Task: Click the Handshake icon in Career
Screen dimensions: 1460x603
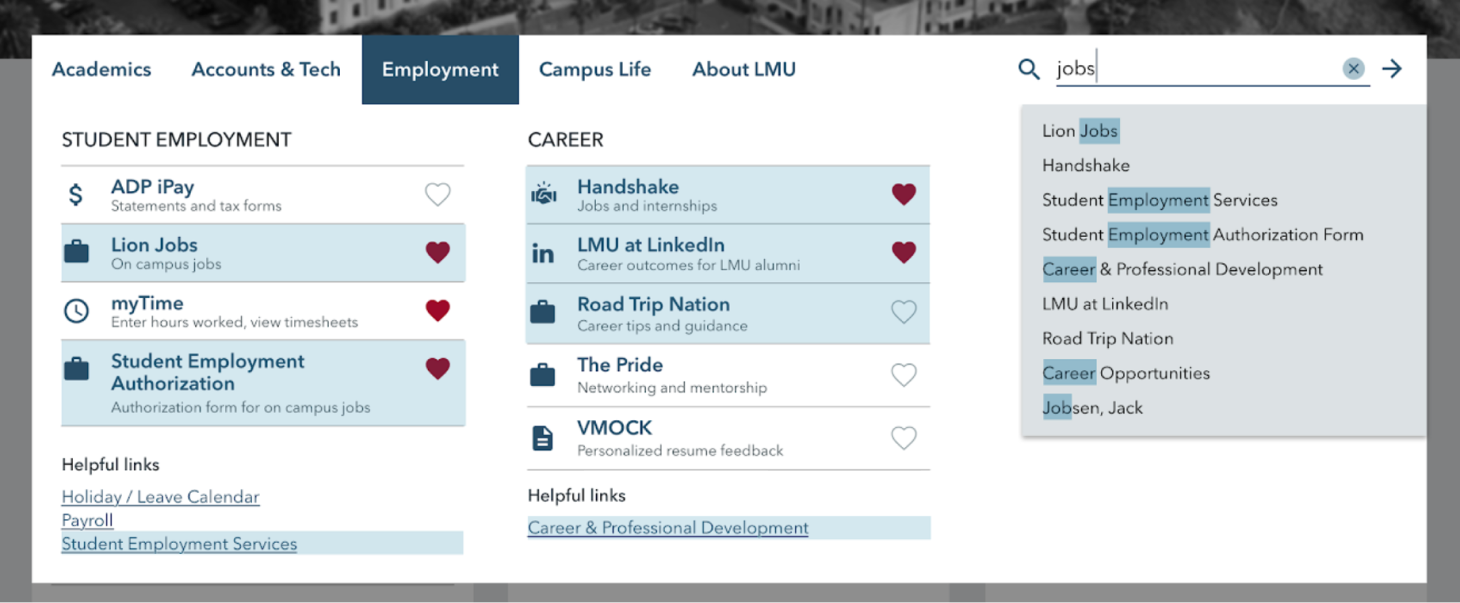Action: pyautogui.click(x=543, y=195)
